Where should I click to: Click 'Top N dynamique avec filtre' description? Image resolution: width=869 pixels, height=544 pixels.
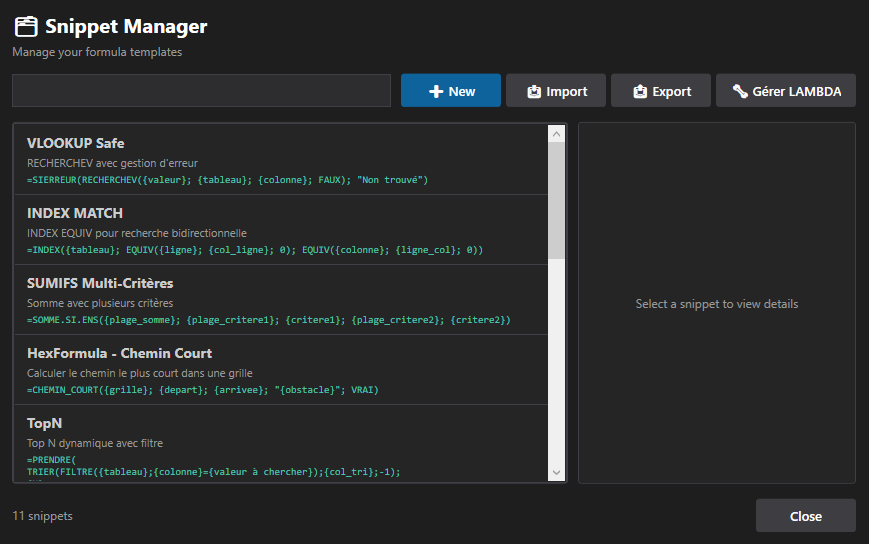coord(95,443)
